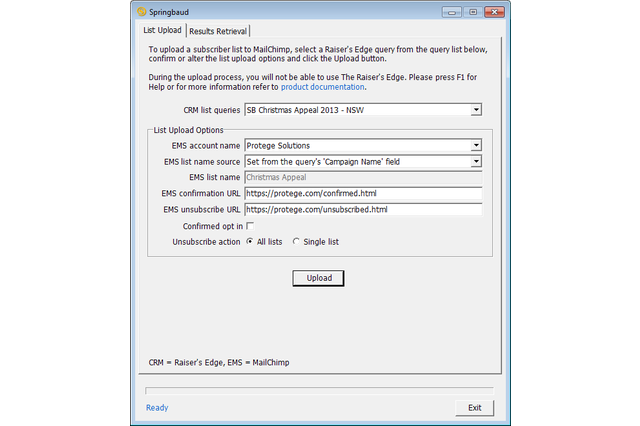Click the EMS list name field
Viewport: 640px width, 426px height.
363,177
